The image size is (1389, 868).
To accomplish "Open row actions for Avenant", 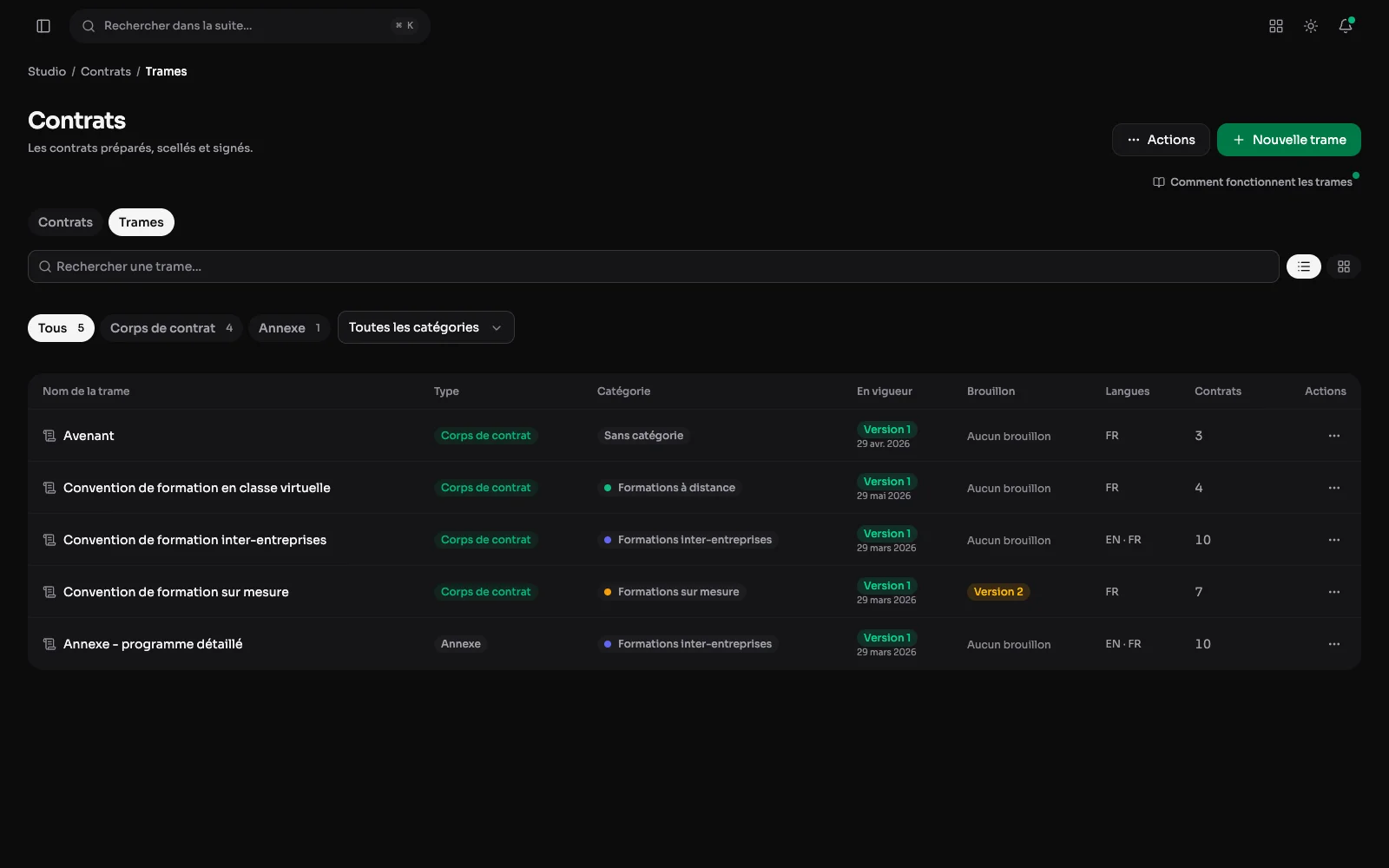I will point(1334,436).
